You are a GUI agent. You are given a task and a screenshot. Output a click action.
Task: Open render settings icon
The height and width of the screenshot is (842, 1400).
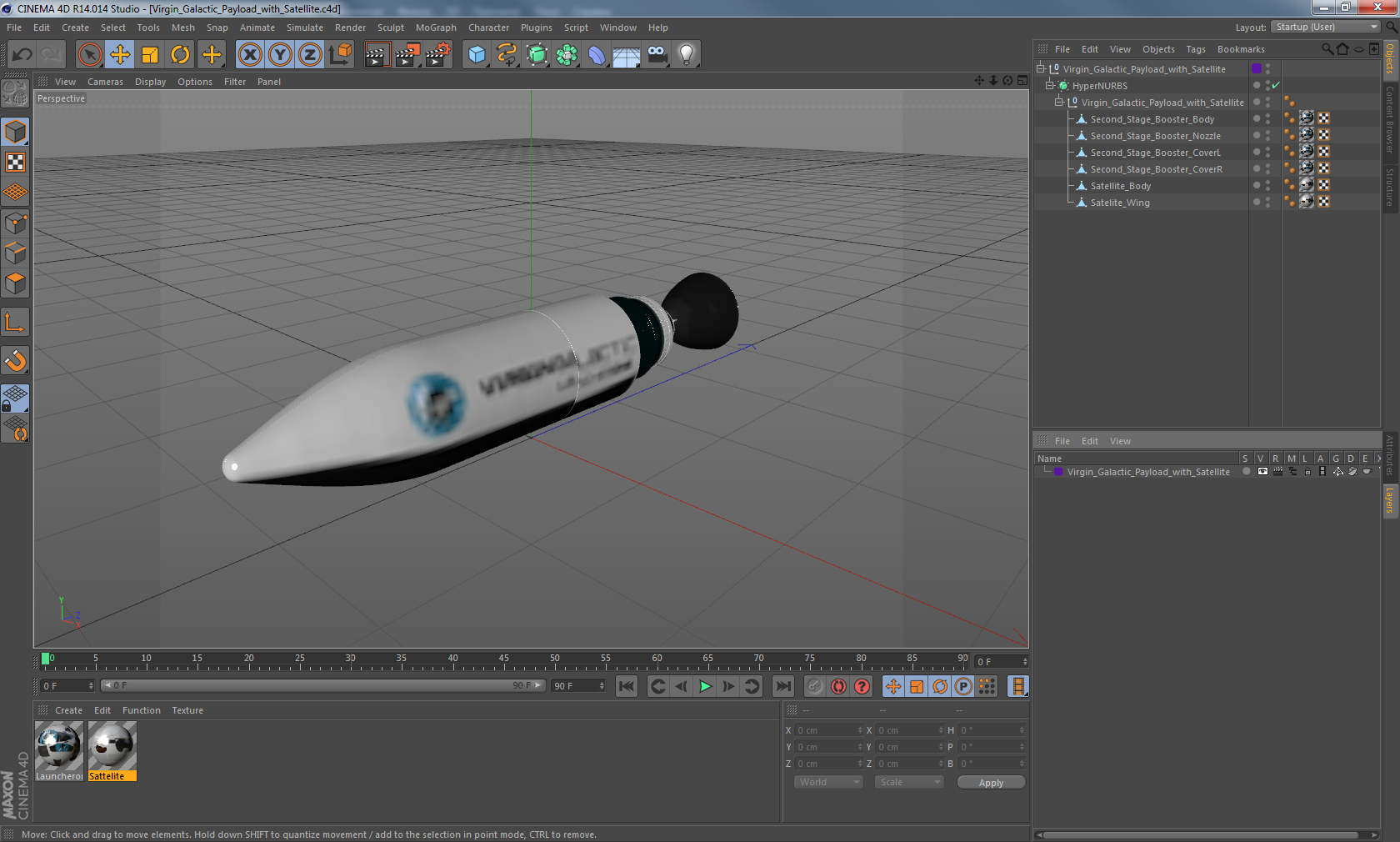(x=437, y=55)
